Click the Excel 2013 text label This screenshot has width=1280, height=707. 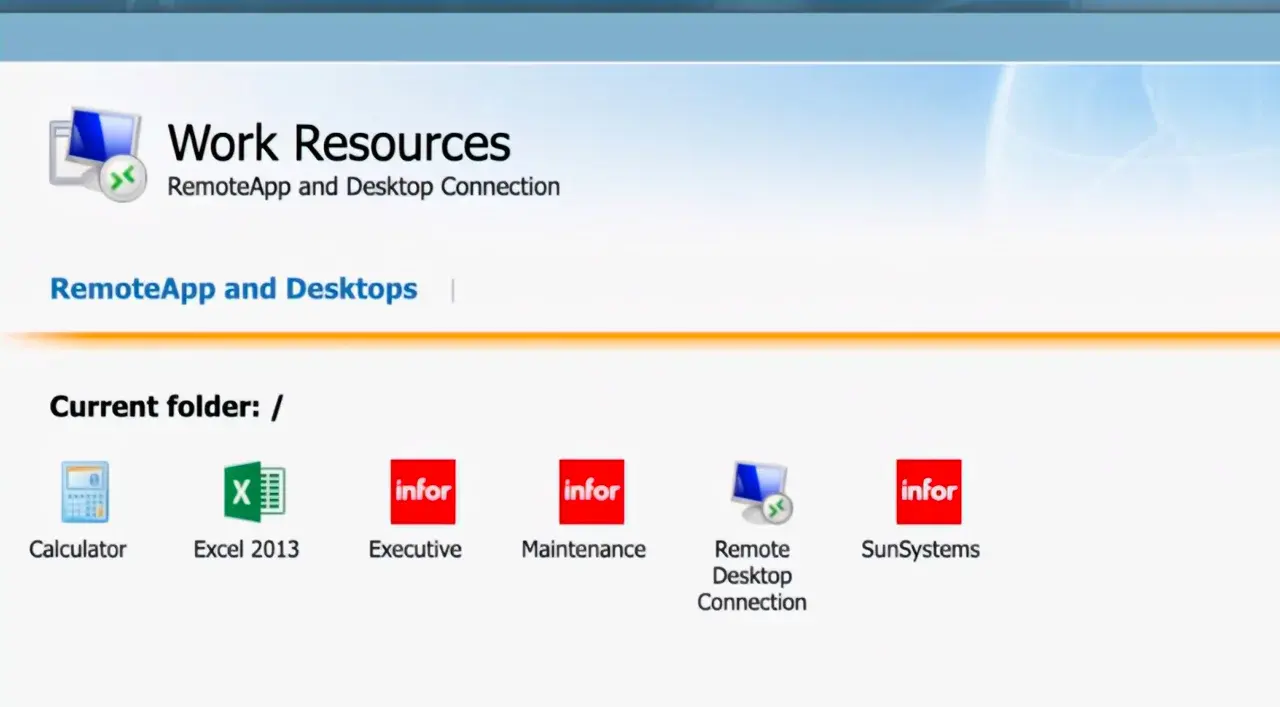[246, 549]
